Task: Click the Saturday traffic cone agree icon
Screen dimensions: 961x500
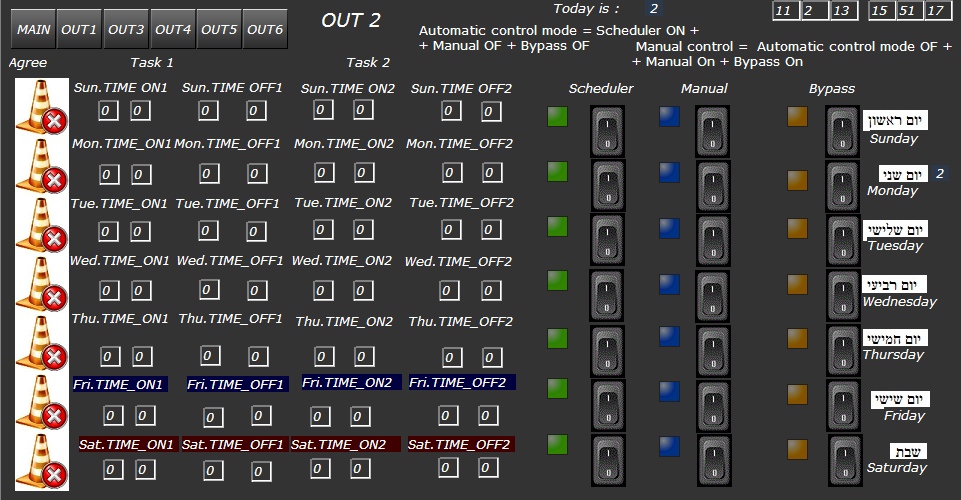Action: pyautogui.click(x=42, y=461)
